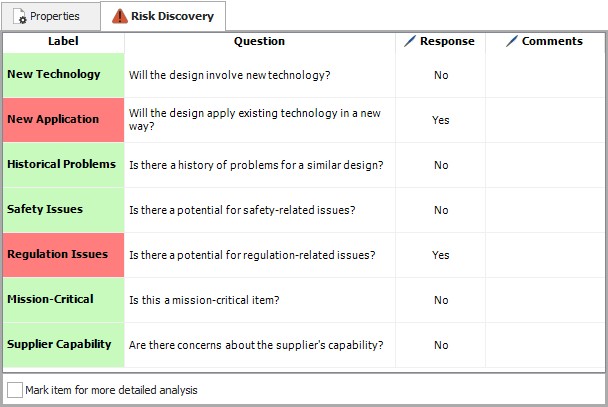The width and height of the screenshot is (608, 407).
Task: Select the green Safety Issues label cell
Action: click(x=64, y=210)
